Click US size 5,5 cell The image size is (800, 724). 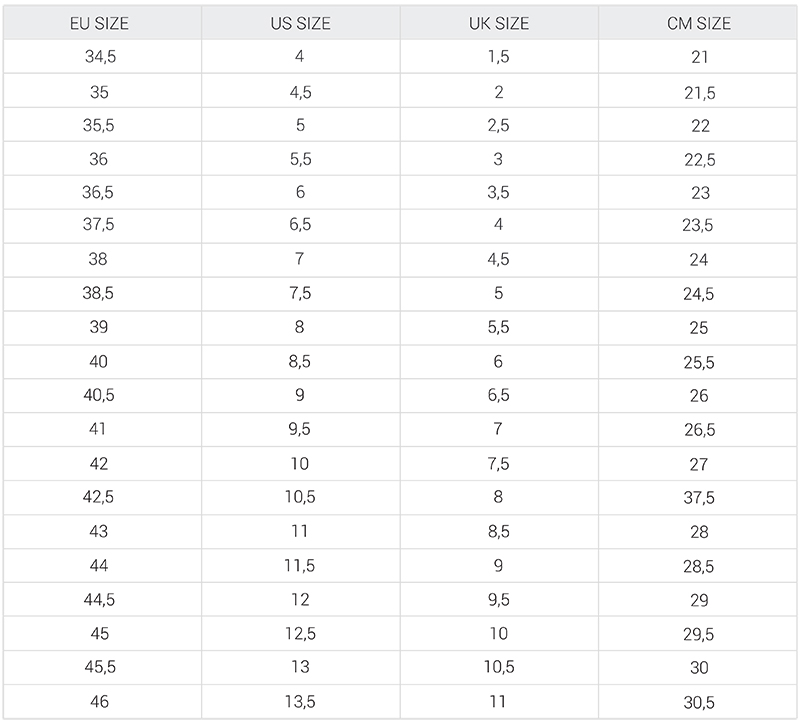(x=301, y=159)
